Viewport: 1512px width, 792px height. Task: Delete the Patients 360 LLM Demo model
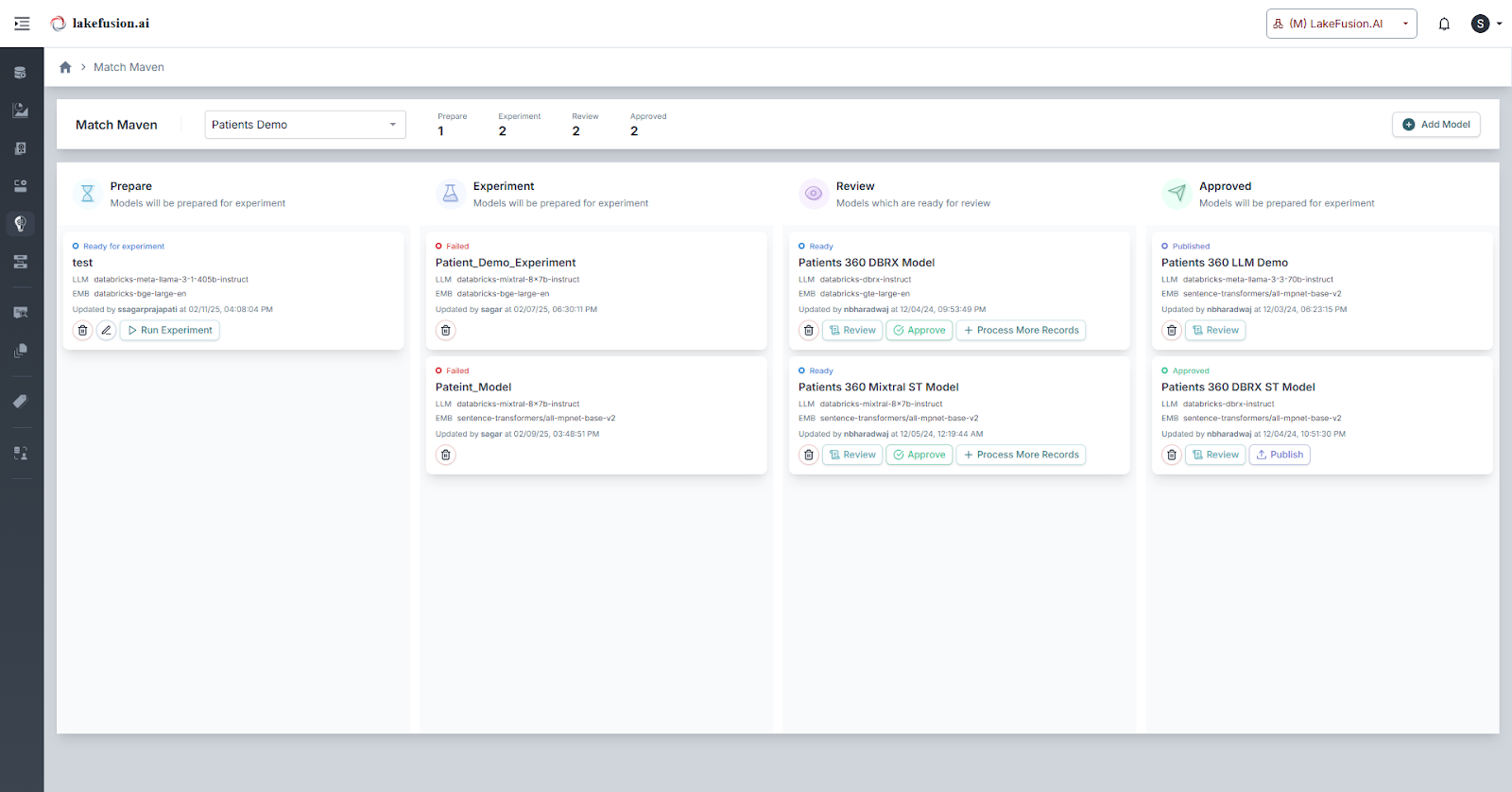click(x=1172, y=331)
